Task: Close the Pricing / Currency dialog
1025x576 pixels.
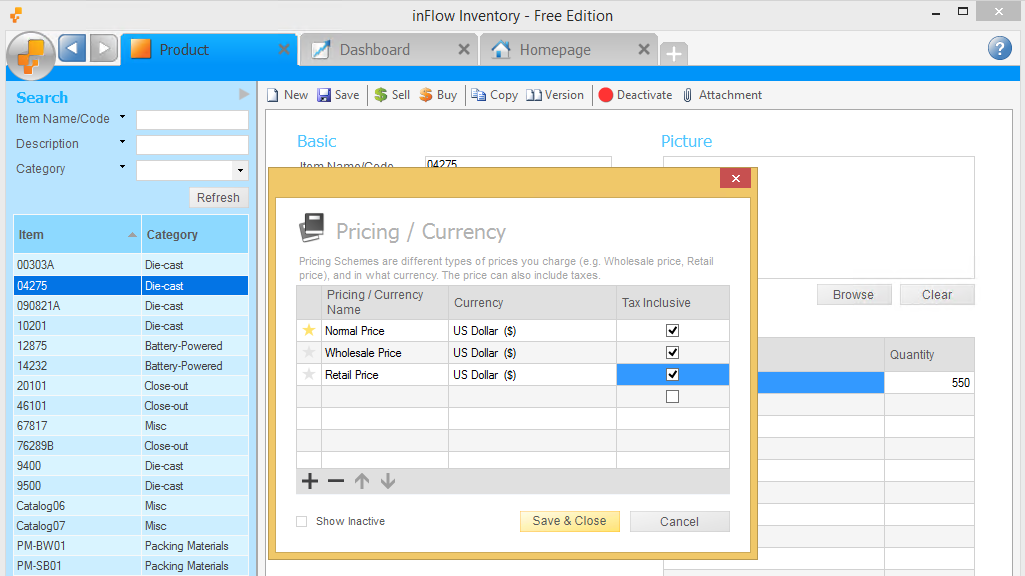Action: [735, 178]
